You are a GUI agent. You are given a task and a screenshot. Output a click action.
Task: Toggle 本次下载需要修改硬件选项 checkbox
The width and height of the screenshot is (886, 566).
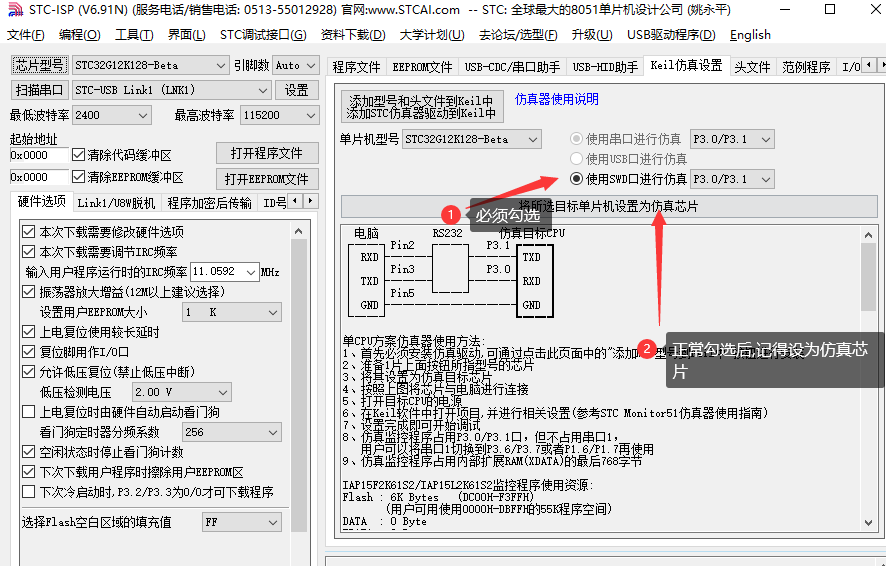point(28,232)
